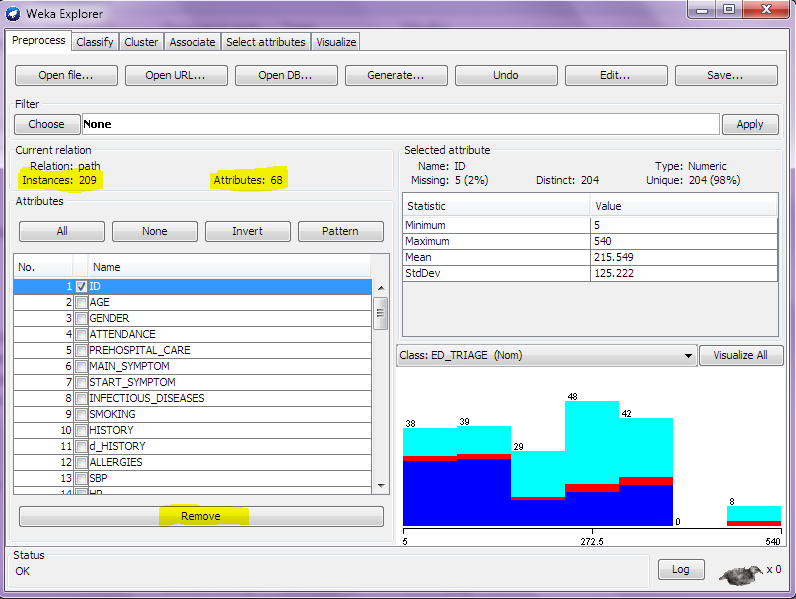
Task: Select the ALLERGIES attribute row
Action: 192,462
